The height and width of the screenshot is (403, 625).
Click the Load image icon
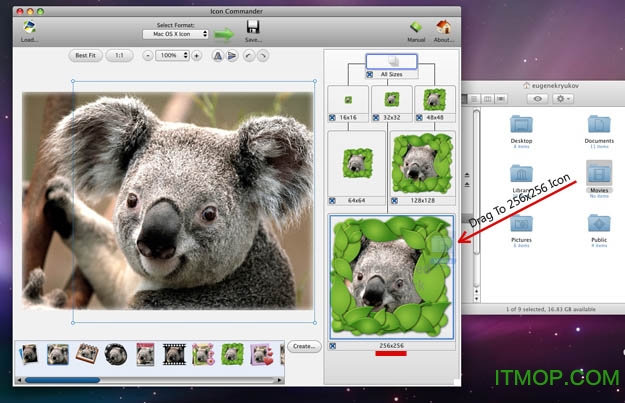[x=29, y=28]
